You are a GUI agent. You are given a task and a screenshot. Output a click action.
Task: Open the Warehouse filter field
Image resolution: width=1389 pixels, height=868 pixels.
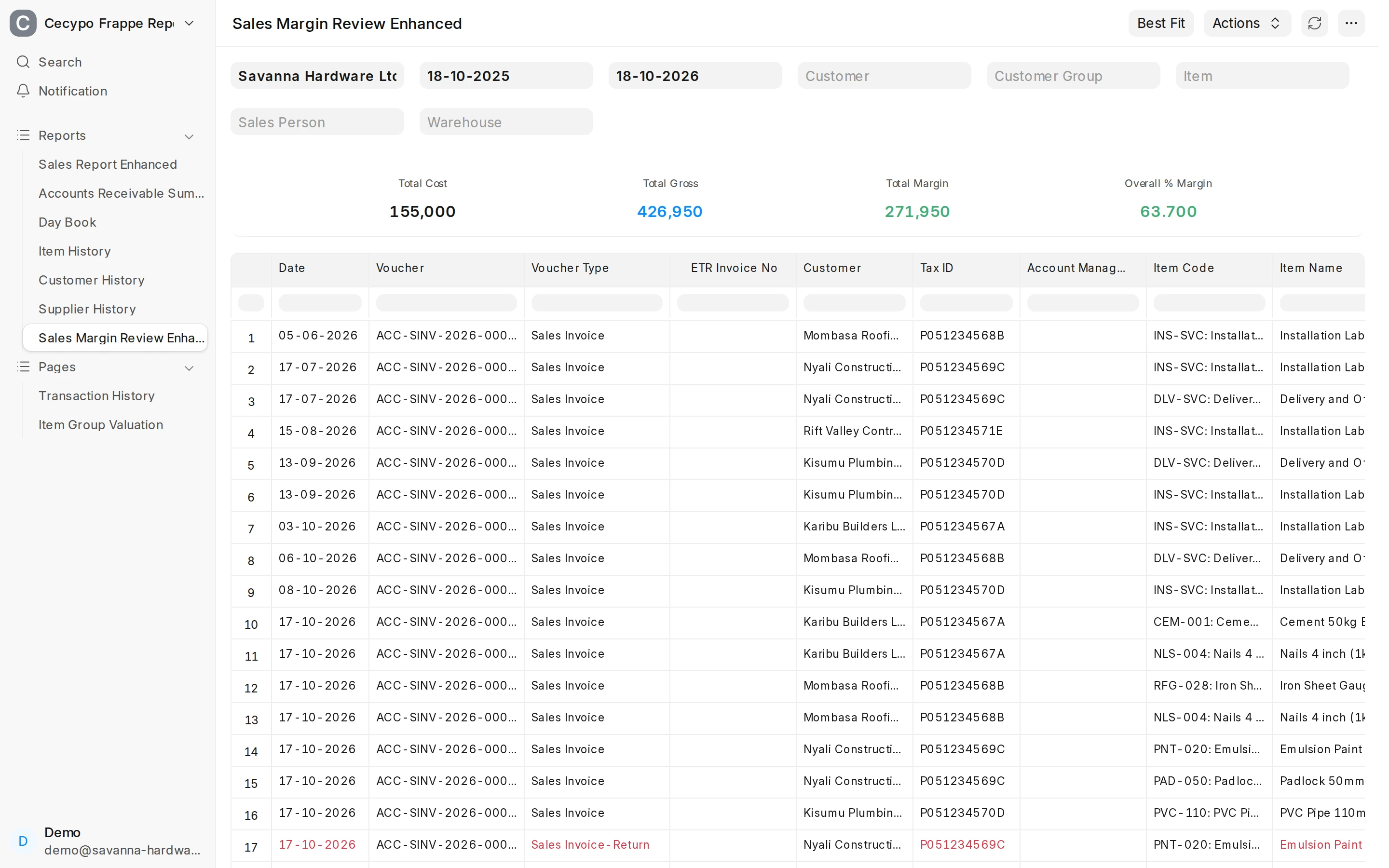pos(506,122)
